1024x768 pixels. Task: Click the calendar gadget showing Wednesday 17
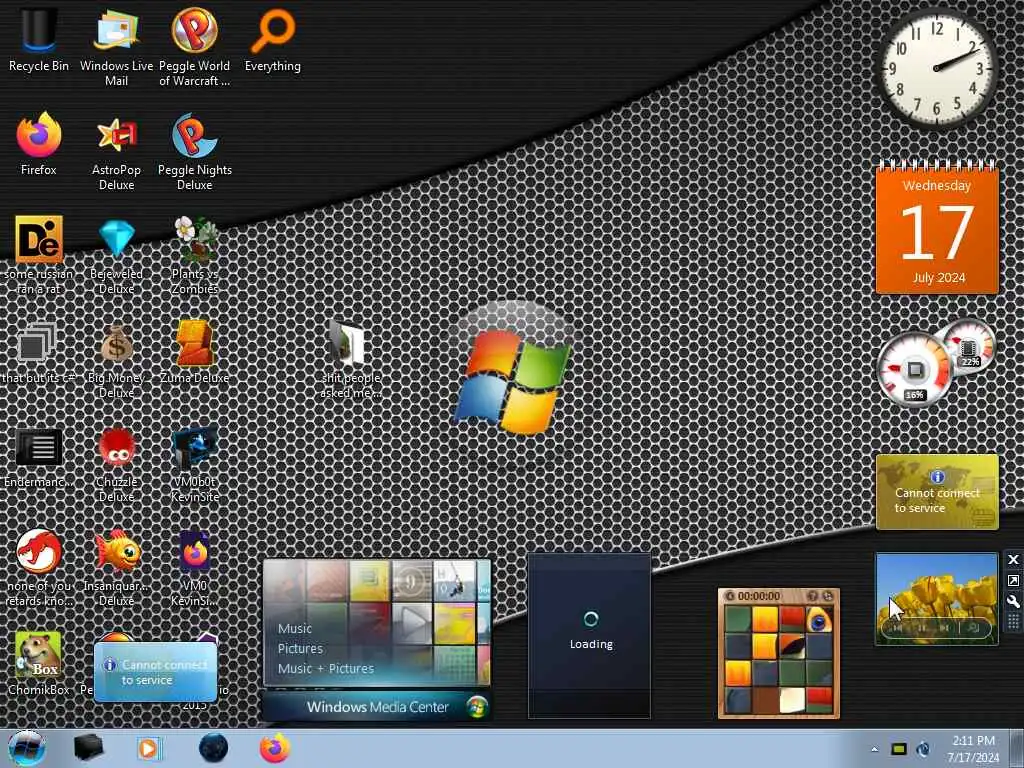point(937,227)
